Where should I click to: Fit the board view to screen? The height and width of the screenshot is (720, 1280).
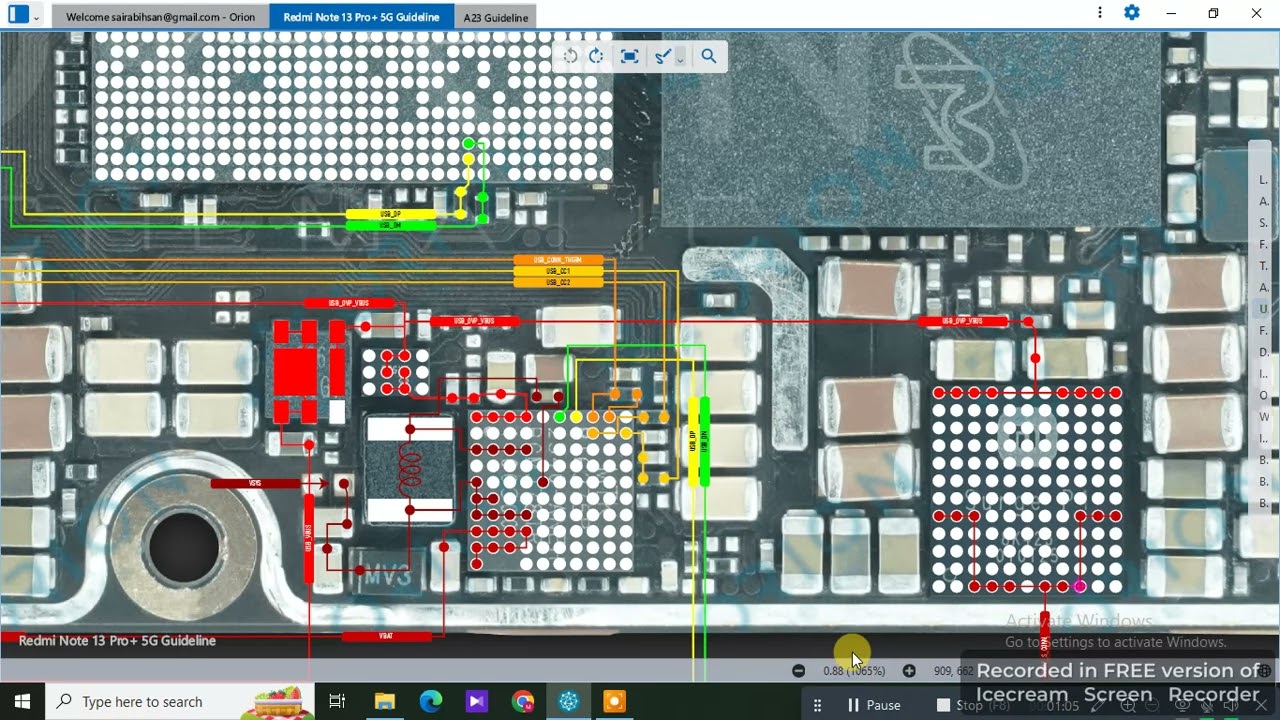click(x=629, y=56)
